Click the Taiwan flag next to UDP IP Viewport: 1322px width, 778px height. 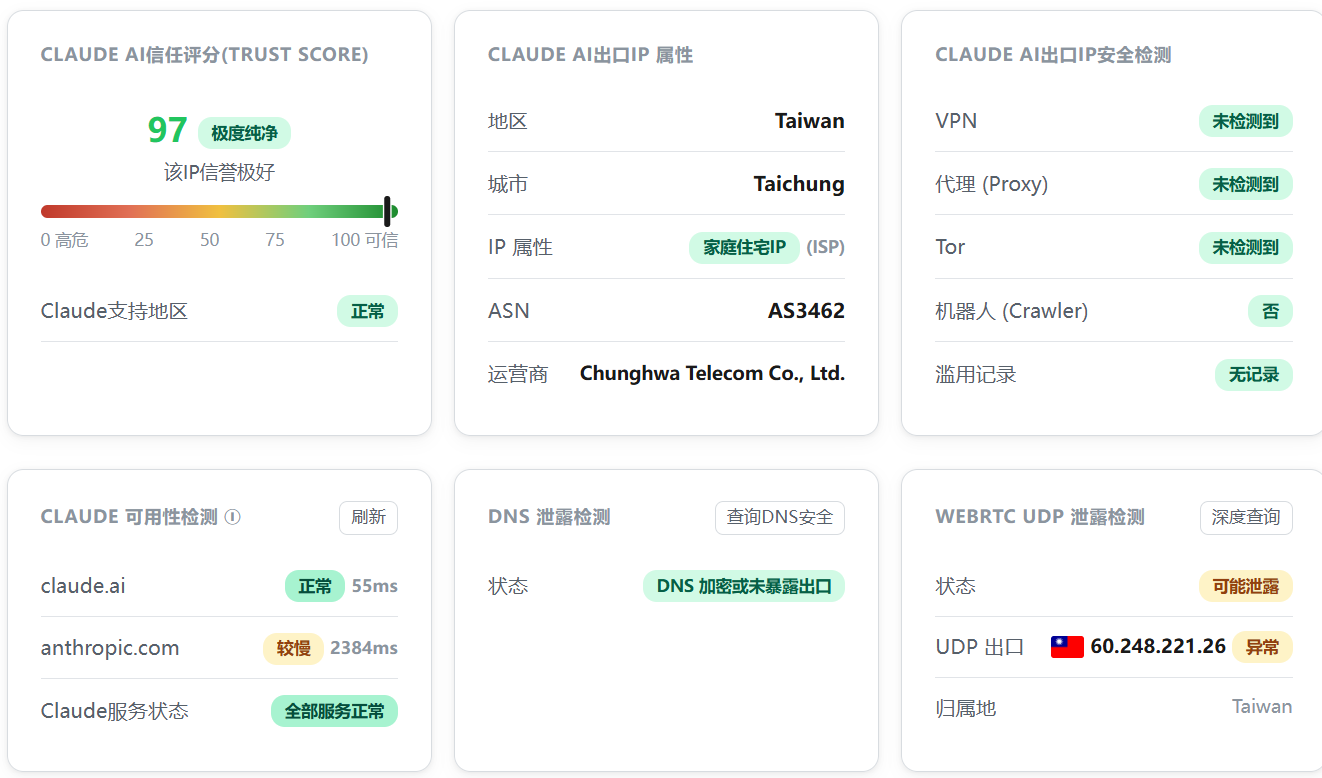(1067, 647)
